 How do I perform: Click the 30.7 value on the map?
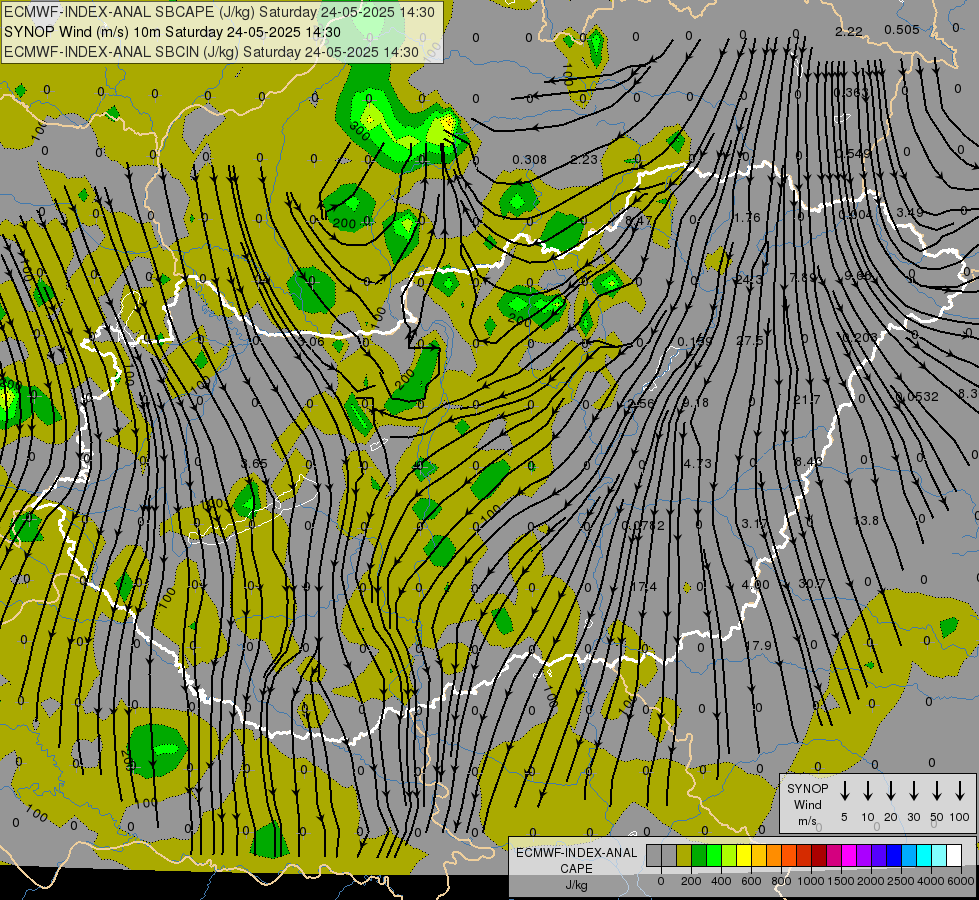pos(812,583)
